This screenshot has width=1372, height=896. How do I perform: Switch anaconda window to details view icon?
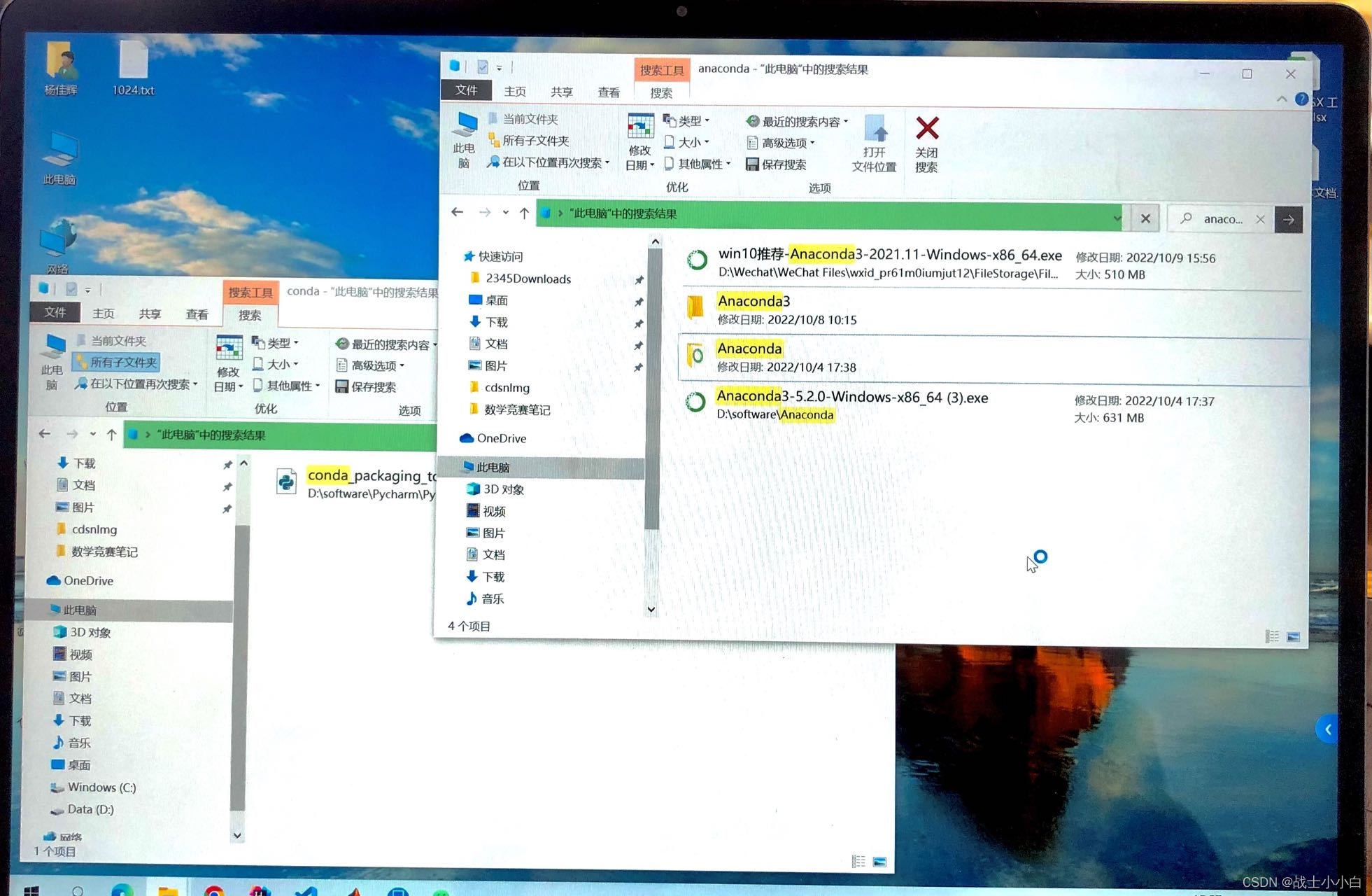pyautogui.click(x=1272, y=636)
